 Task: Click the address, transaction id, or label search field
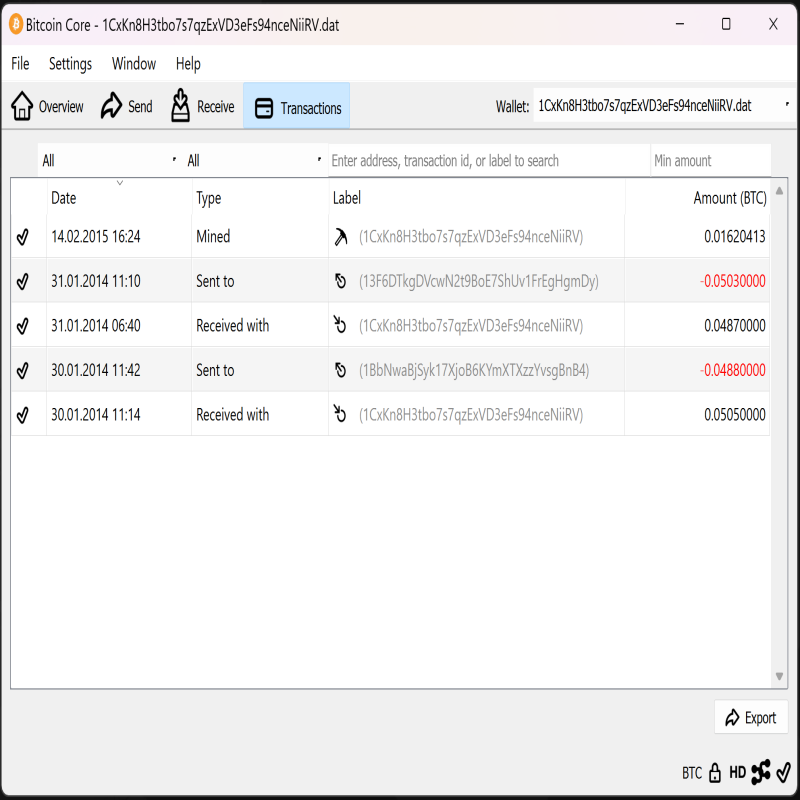pyautogui.click(x=489, y=161)
